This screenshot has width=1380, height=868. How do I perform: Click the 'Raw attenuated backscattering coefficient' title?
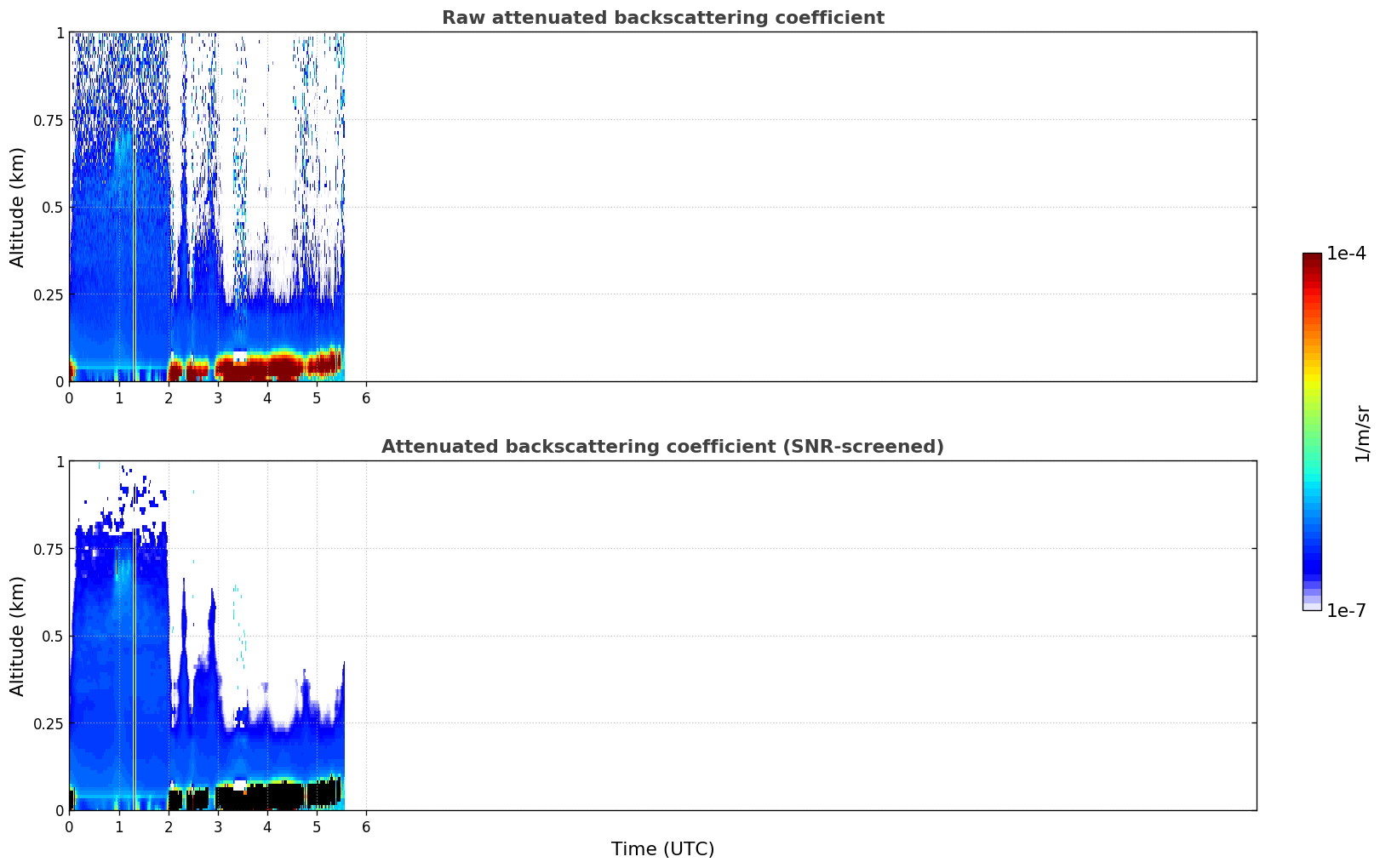[662, 18]
